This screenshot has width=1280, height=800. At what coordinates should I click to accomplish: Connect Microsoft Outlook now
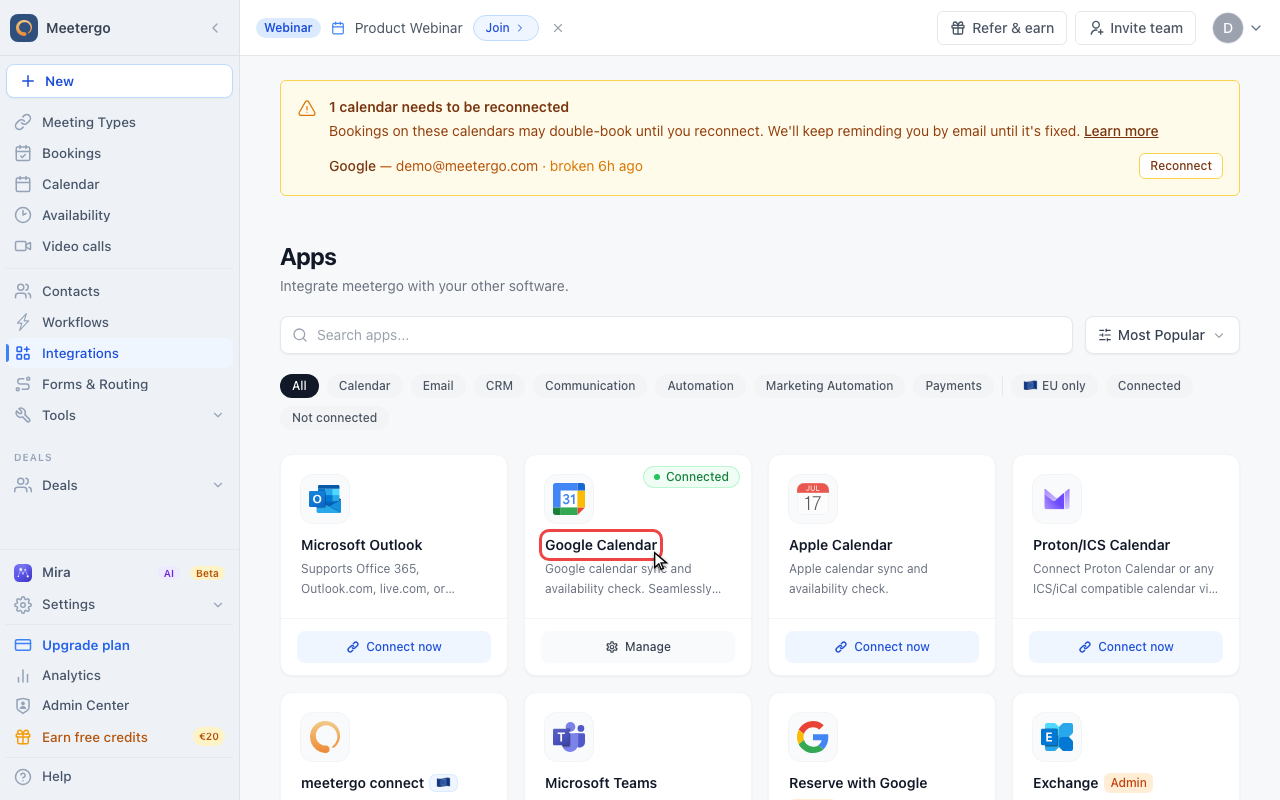point(394,647)
